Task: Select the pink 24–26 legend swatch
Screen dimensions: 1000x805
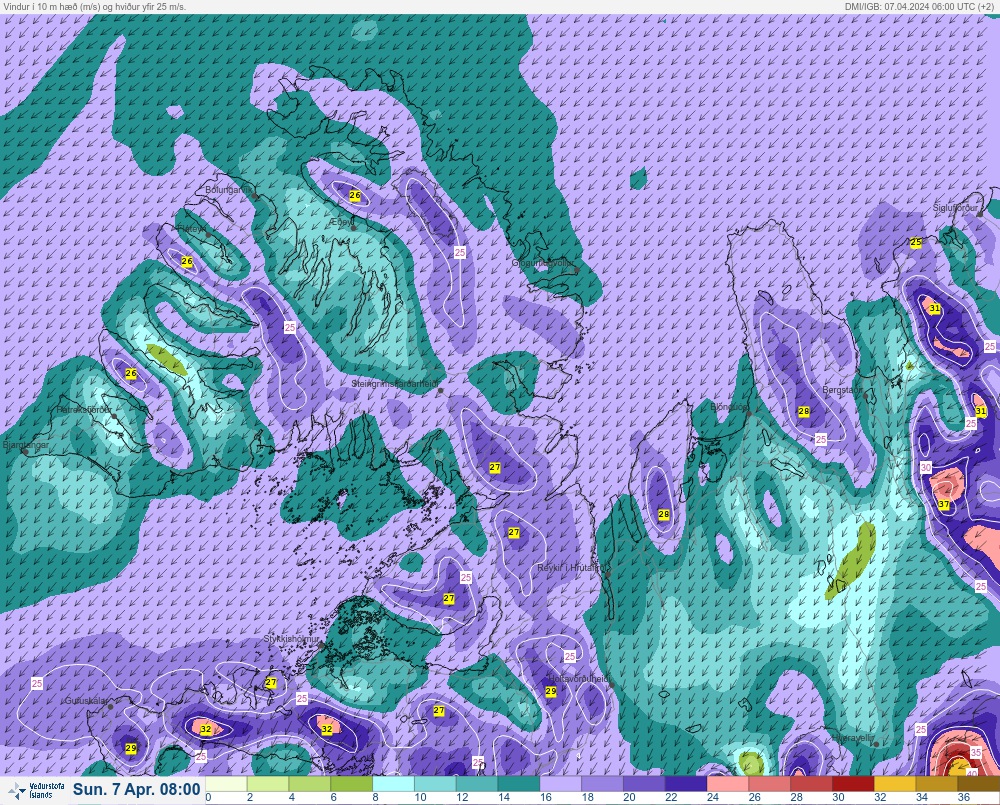Action: point(728,783)
